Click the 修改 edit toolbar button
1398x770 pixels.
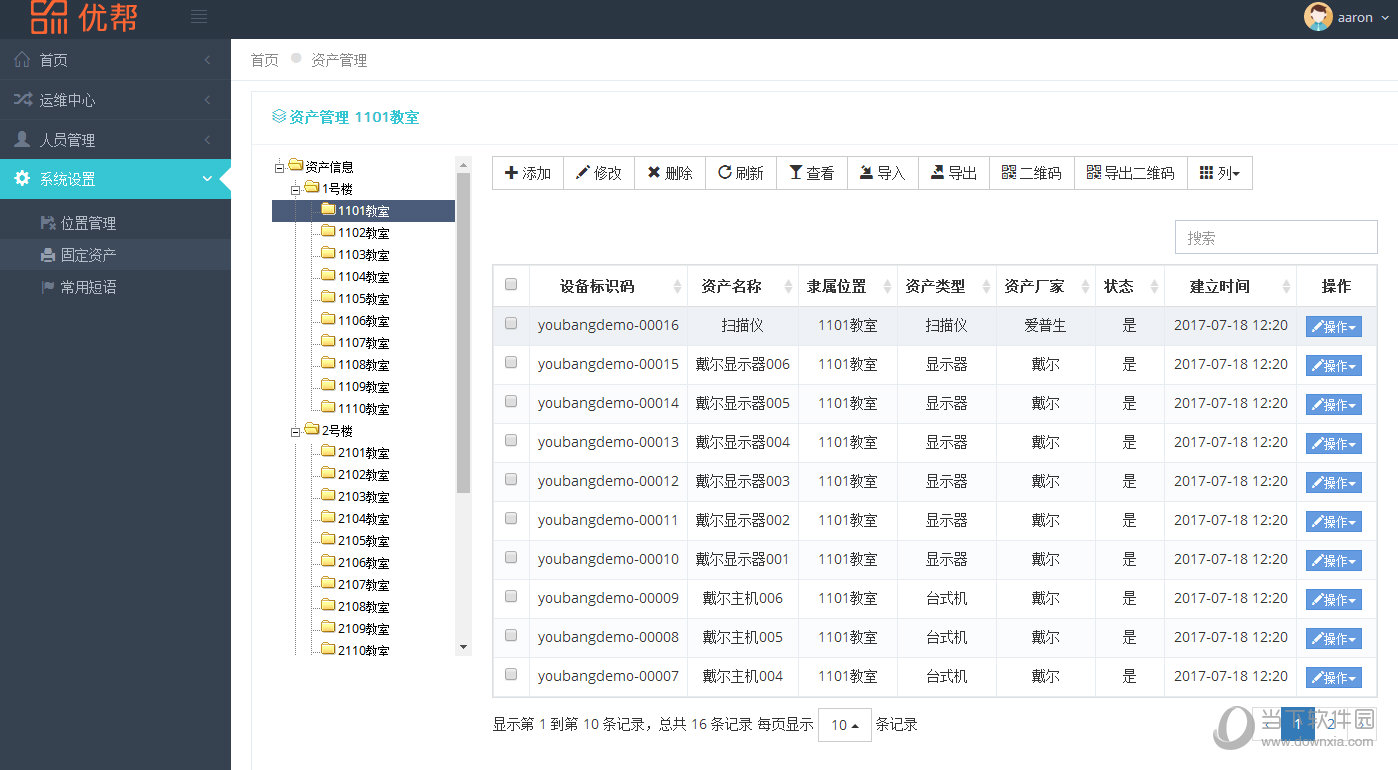point(599,173)
